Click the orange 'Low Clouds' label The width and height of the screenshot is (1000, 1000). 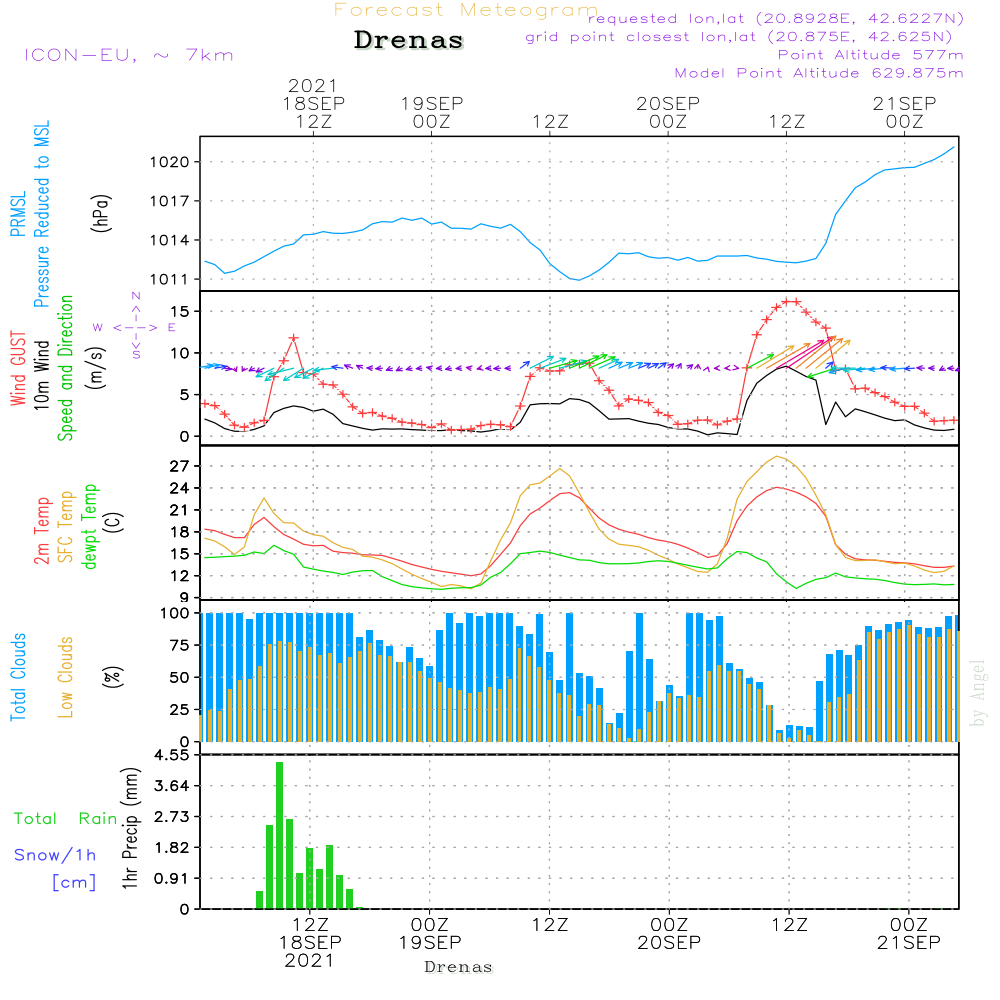[66, 677]
